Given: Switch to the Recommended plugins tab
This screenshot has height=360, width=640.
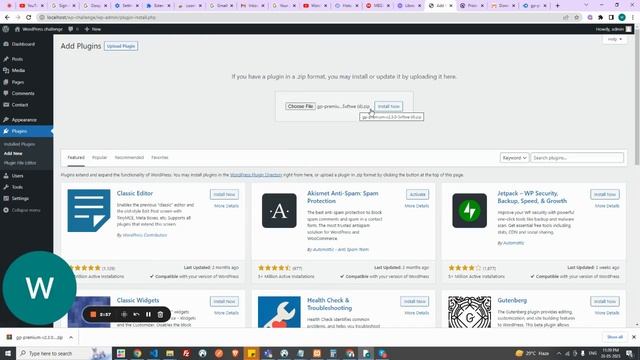Looking at the screenshot, I should [x=129, y=158].
